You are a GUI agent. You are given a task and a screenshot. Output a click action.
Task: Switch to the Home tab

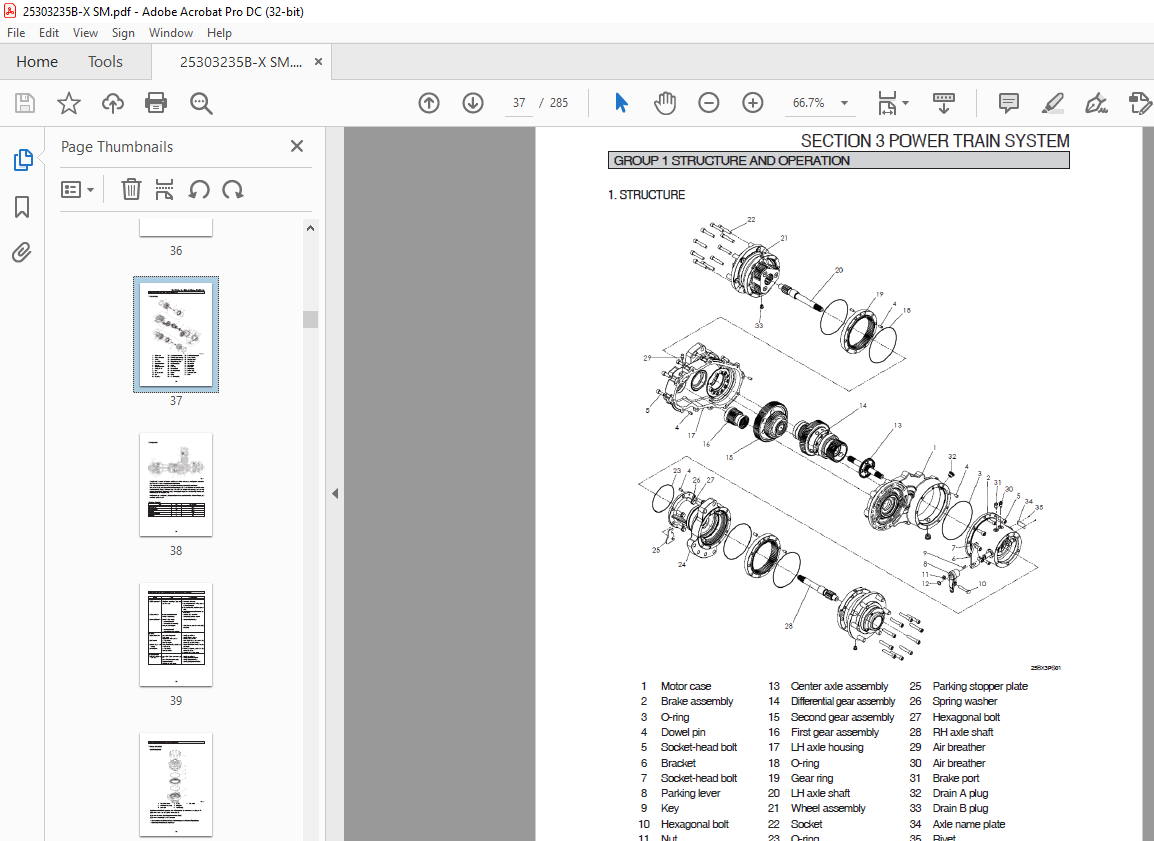click(x=37, y=62)
